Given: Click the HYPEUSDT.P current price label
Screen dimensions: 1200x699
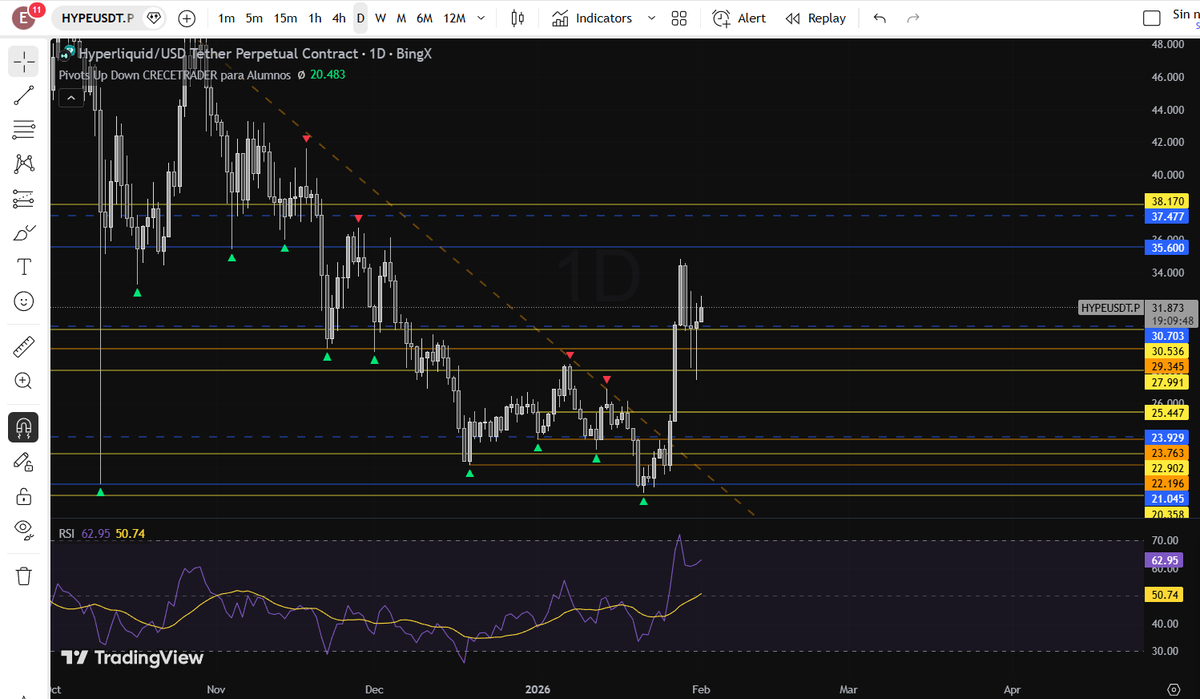Looking at the screenshot, I should [x=1110, y=308].
